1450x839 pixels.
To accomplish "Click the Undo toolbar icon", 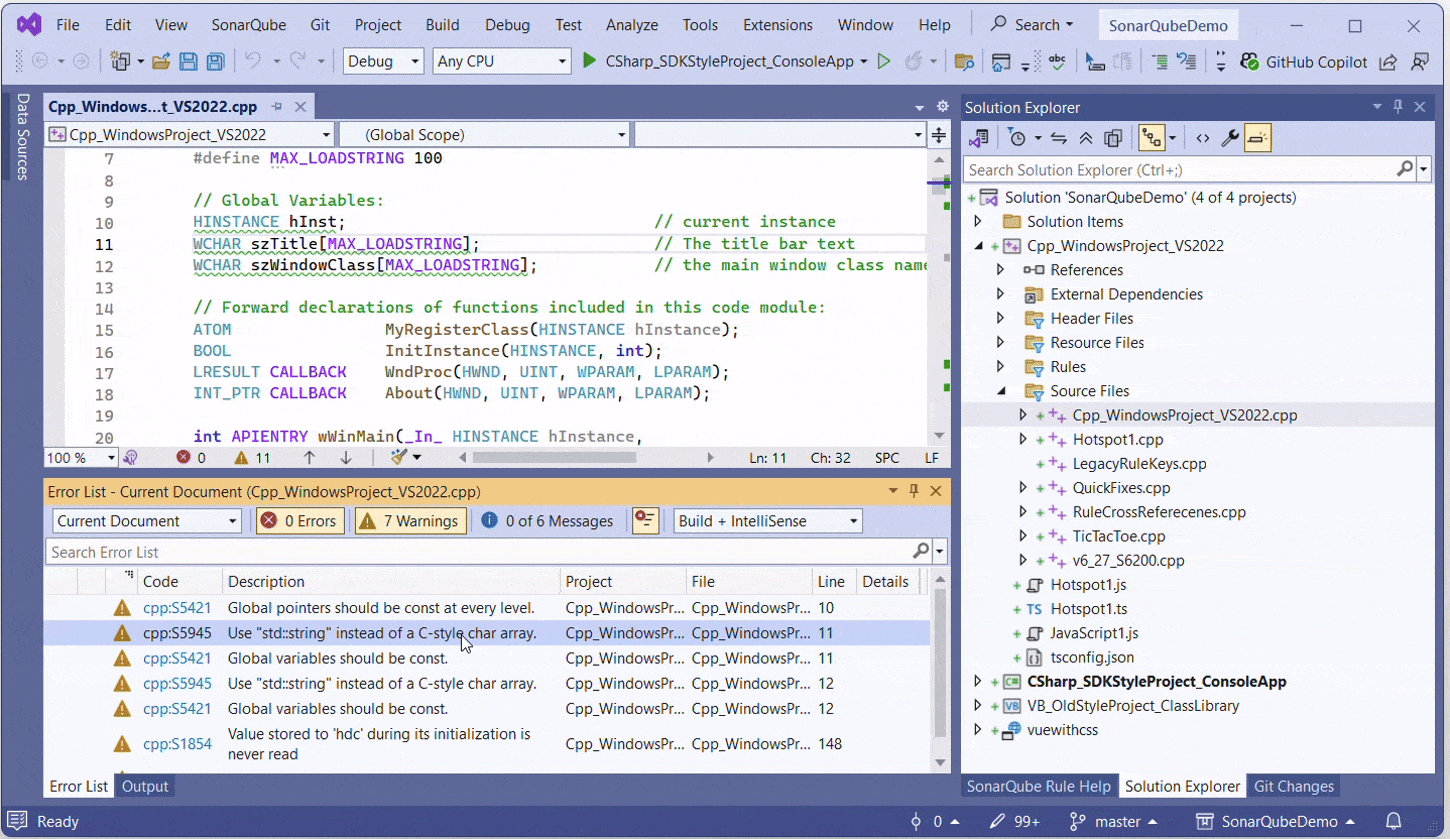I will point(253,62).
